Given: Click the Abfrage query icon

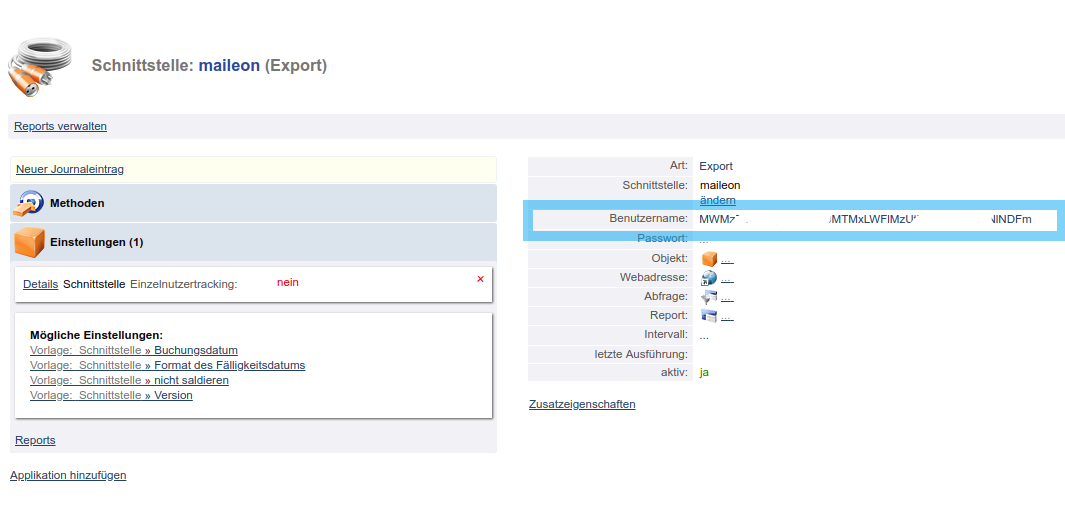Looking at the screenshot, I should tap(709, 297).
